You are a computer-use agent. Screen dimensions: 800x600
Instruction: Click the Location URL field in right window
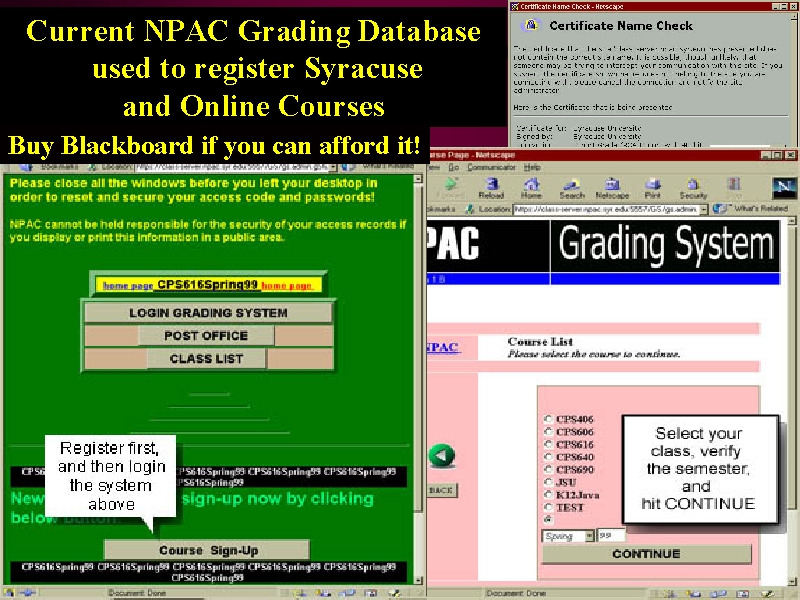pyautogui.click(x=605, y=209)
